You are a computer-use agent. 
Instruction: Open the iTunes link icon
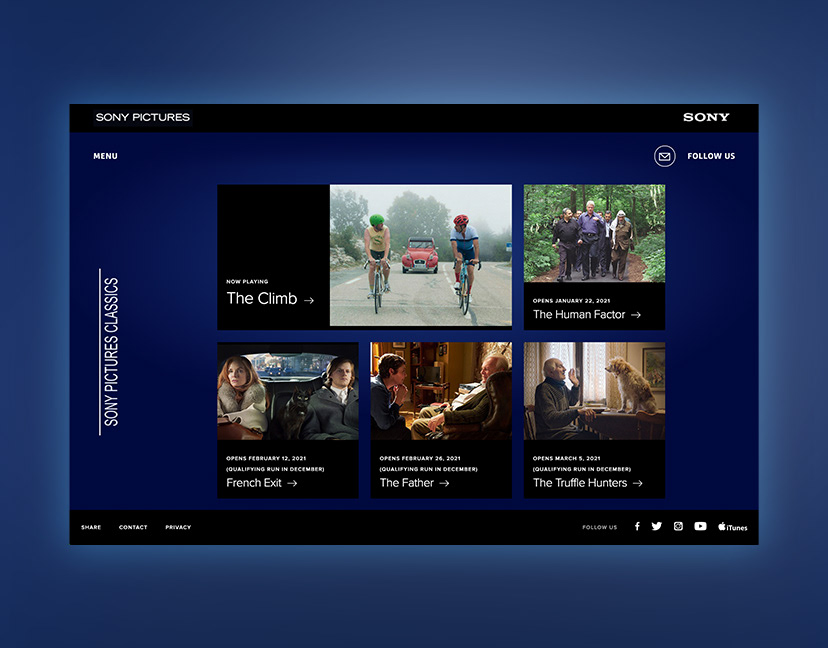732,527
